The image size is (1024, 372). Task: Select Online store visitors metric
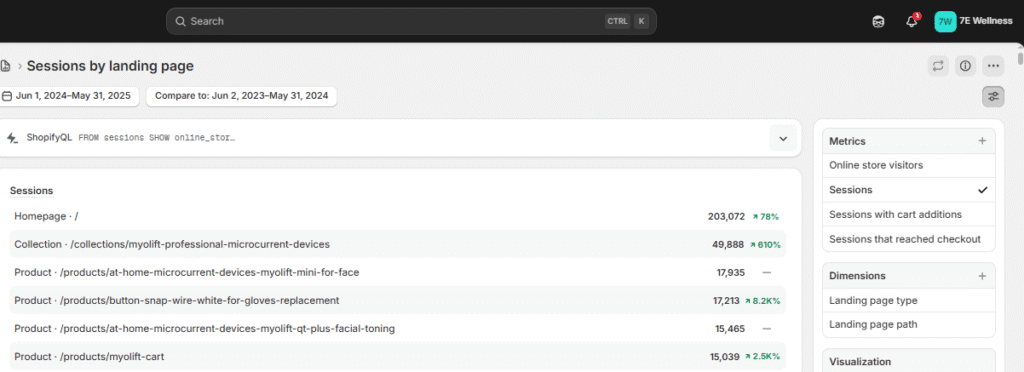point(908,165)
